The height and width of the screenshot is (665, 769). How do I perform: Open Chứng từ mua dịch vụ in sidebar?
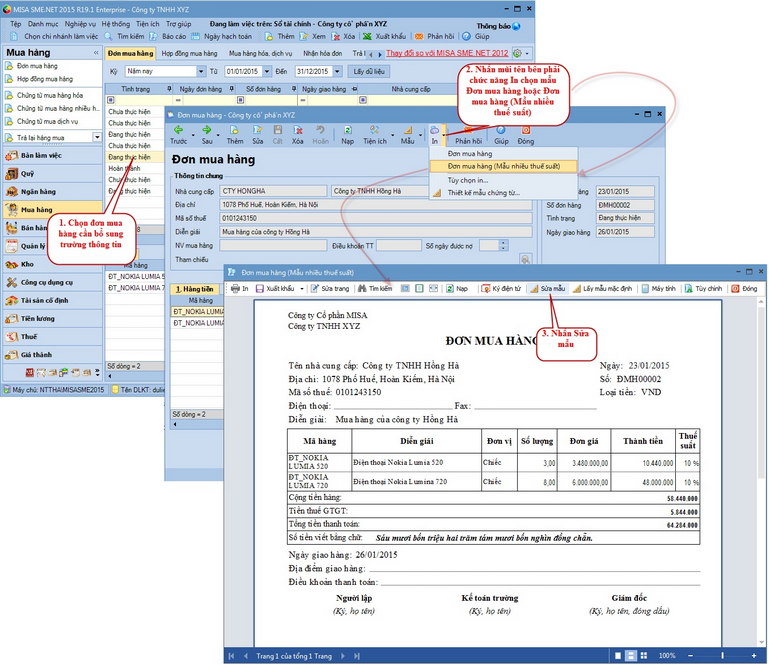(x=47, y=122)
